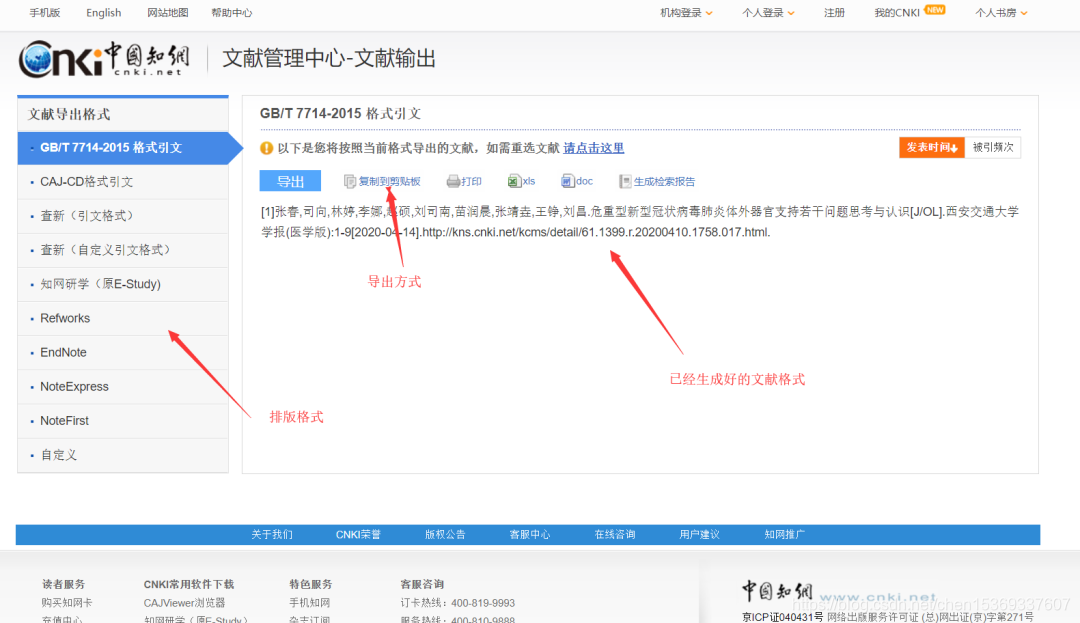This screenshot has width=1080, height=623.
Task: Click the CNKI logo
Action: coord(104,59)
